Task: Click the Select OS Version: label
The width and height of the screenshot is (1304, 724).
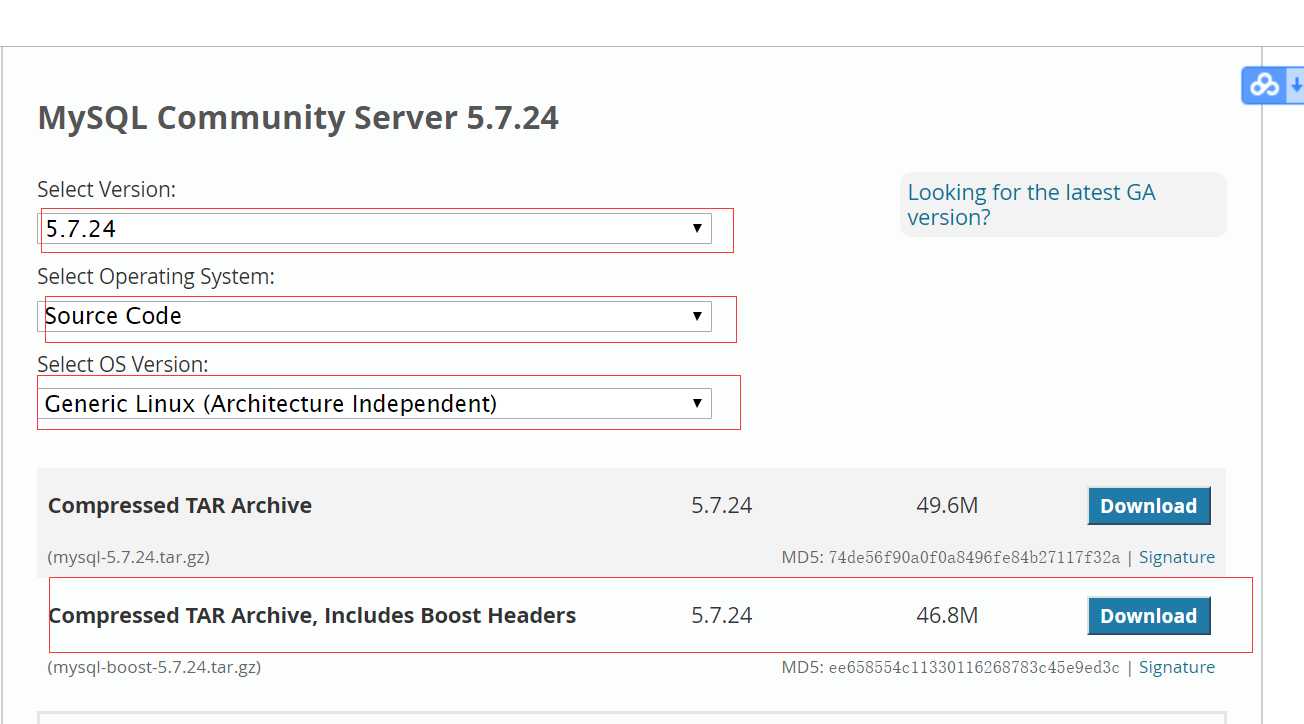Action: point(123,364)
